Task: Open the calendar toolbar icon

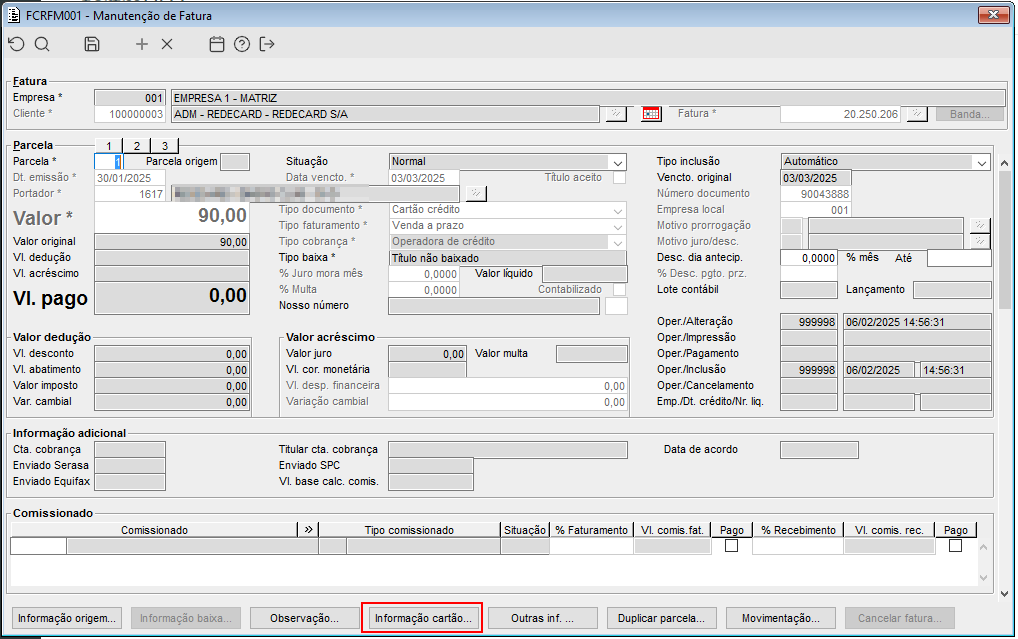Action: 217,44
